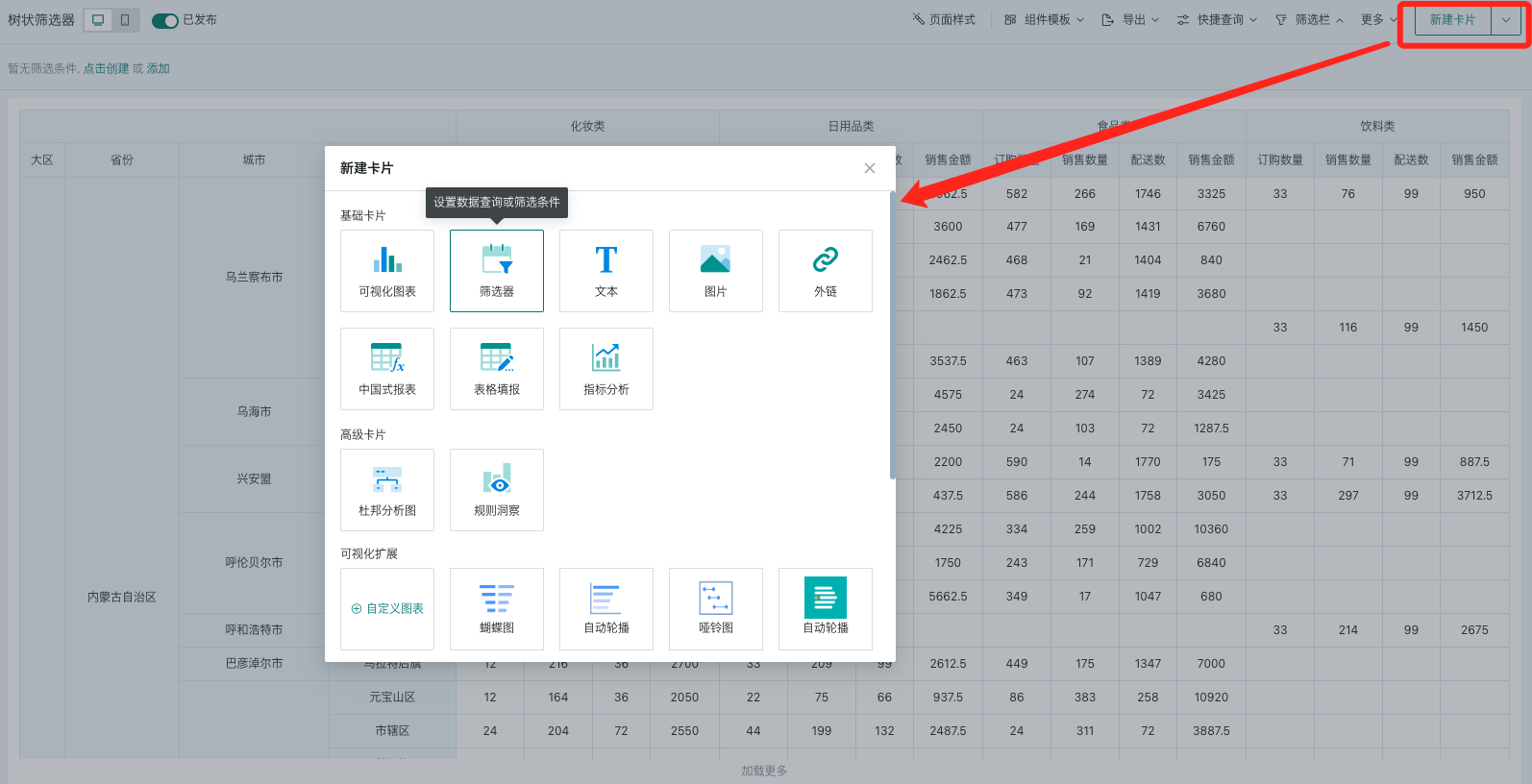Switch to desktop layout view
Viewport: 1532px width, 784px height.
[98, 20]
